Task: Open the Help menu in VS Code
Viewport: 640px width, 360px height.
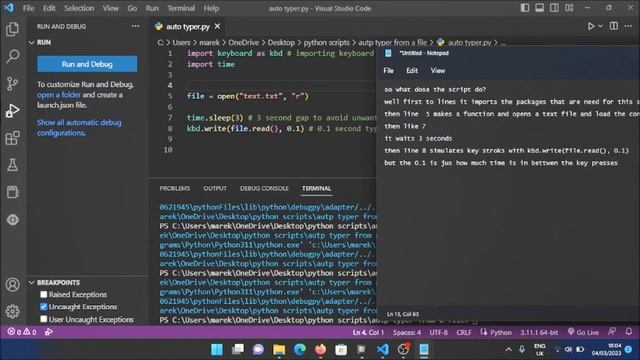Action: pyautogui.click(x=211, y=8)
